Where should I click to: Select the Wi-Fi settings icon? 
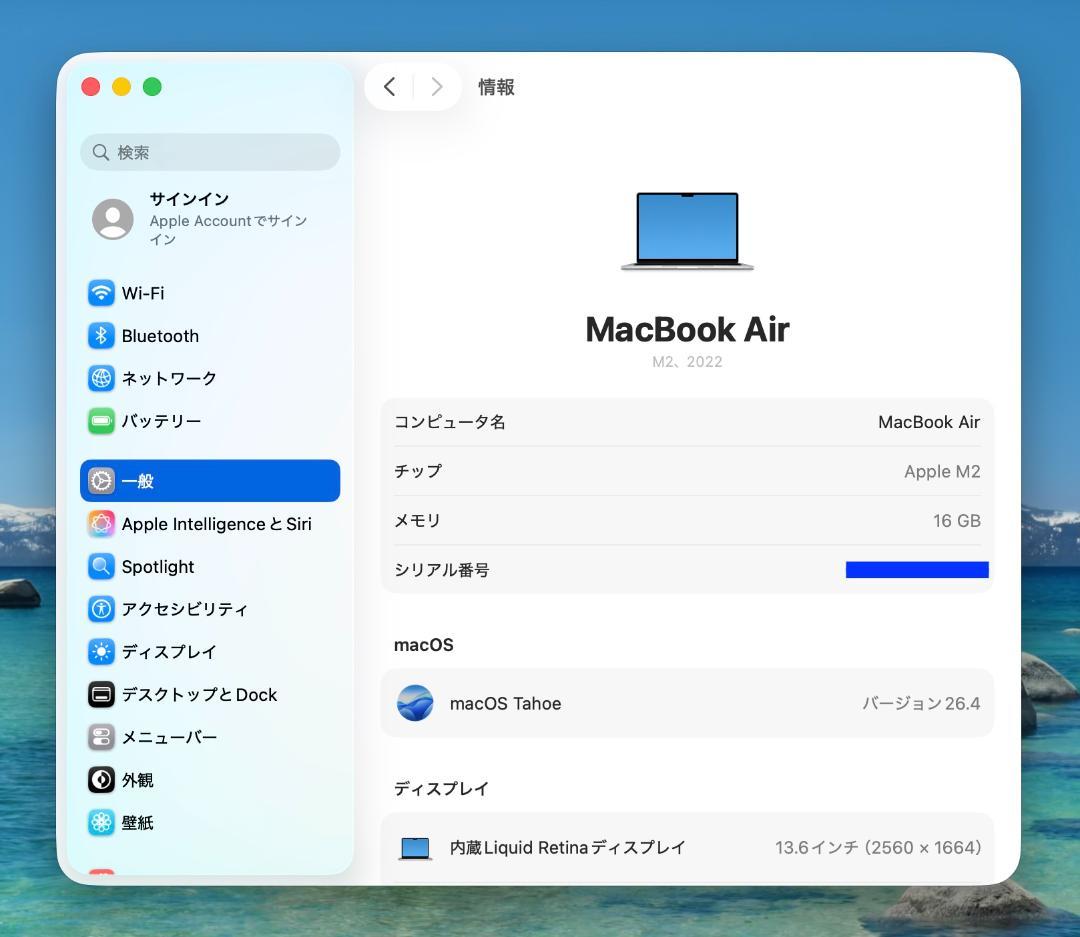[101, 293]
